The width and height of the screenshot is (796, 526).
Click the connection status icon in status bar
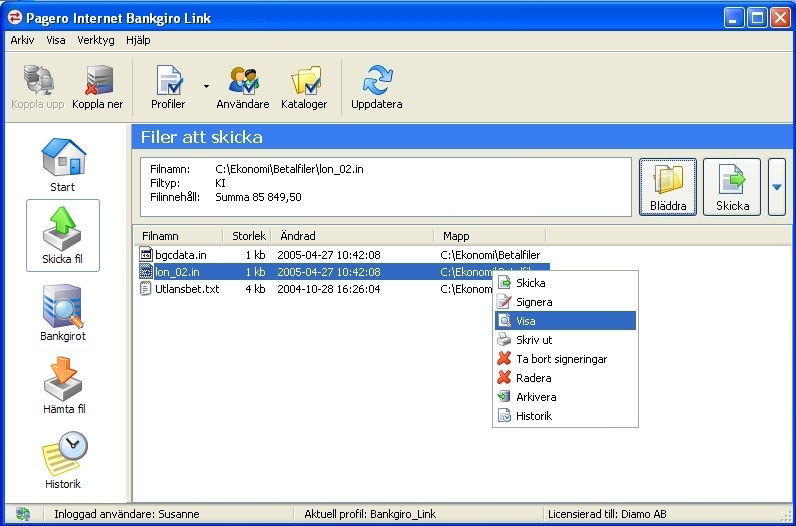(x=22, y=514)
